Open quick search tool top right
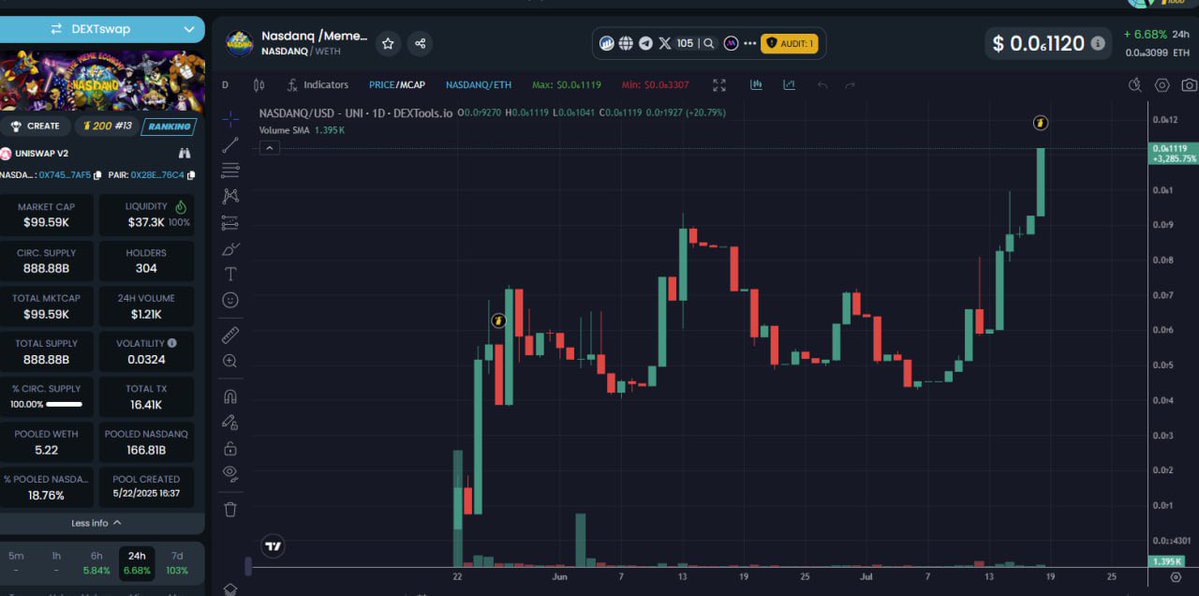The height and width of the screenshot is (596, 1199). (1135, 85)
